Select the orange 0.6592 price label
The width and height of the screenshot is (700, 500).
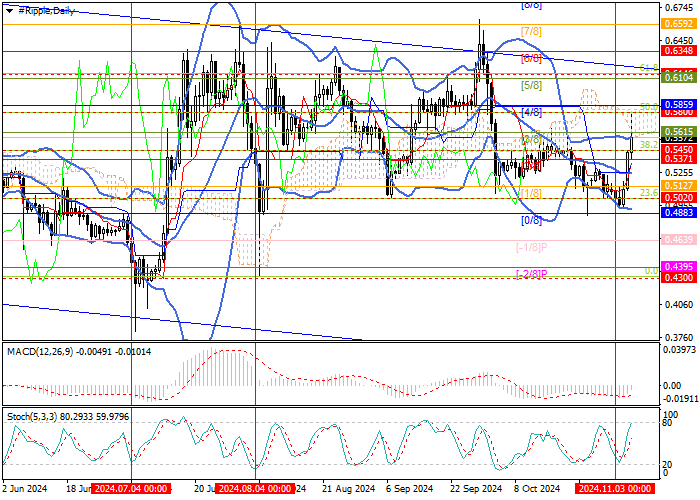coord(679,24)
